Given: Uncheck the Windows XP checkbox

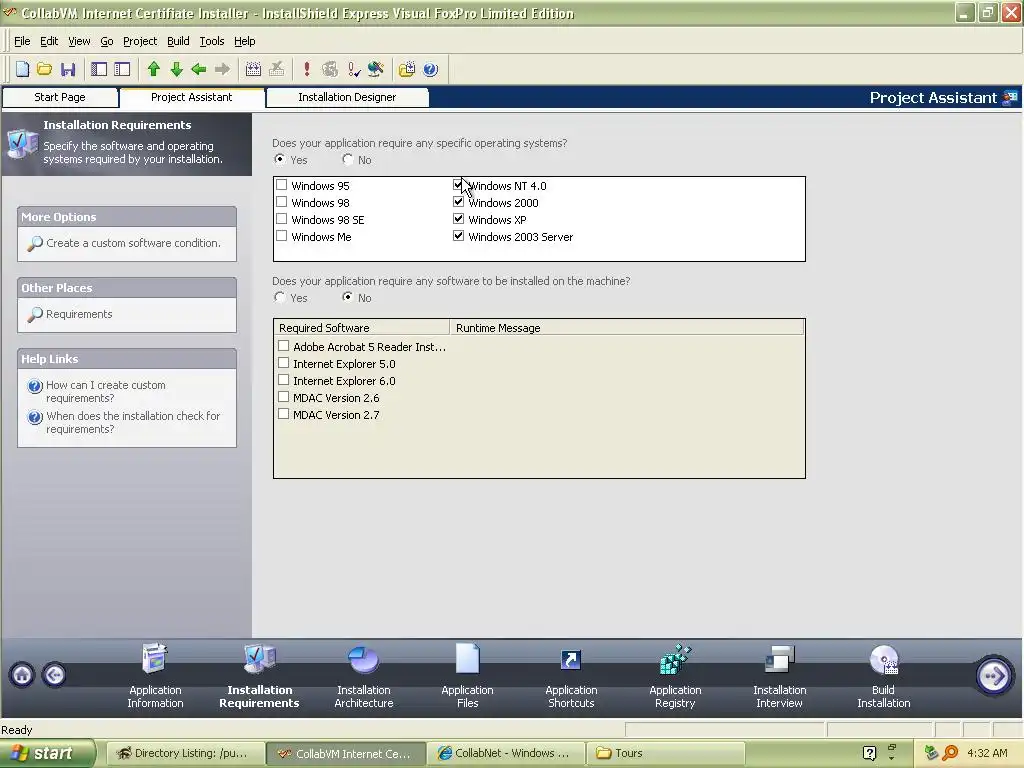Looking at the screenshot, I should (x=458, y=219).
